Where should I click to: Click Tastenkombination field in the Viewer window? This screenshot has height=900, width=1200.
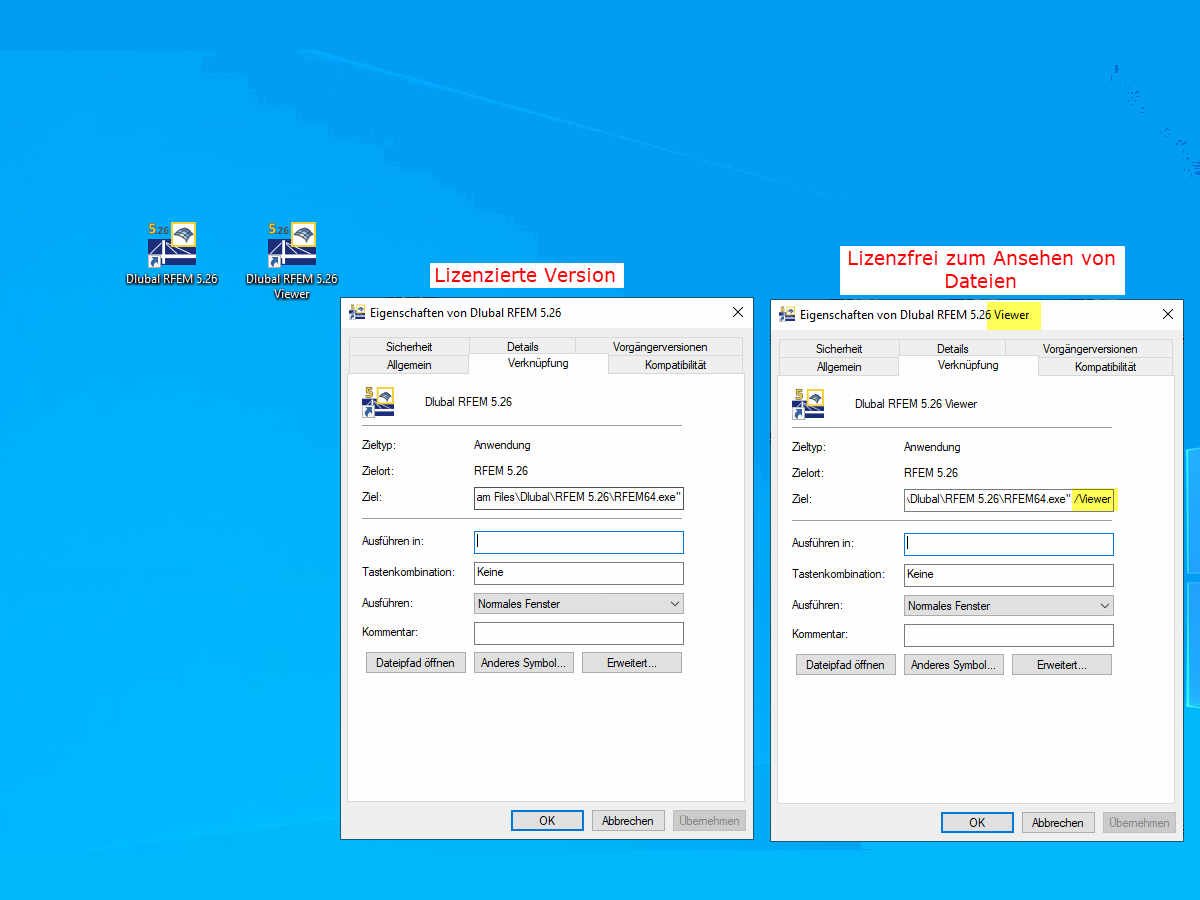click(1009, 575)
